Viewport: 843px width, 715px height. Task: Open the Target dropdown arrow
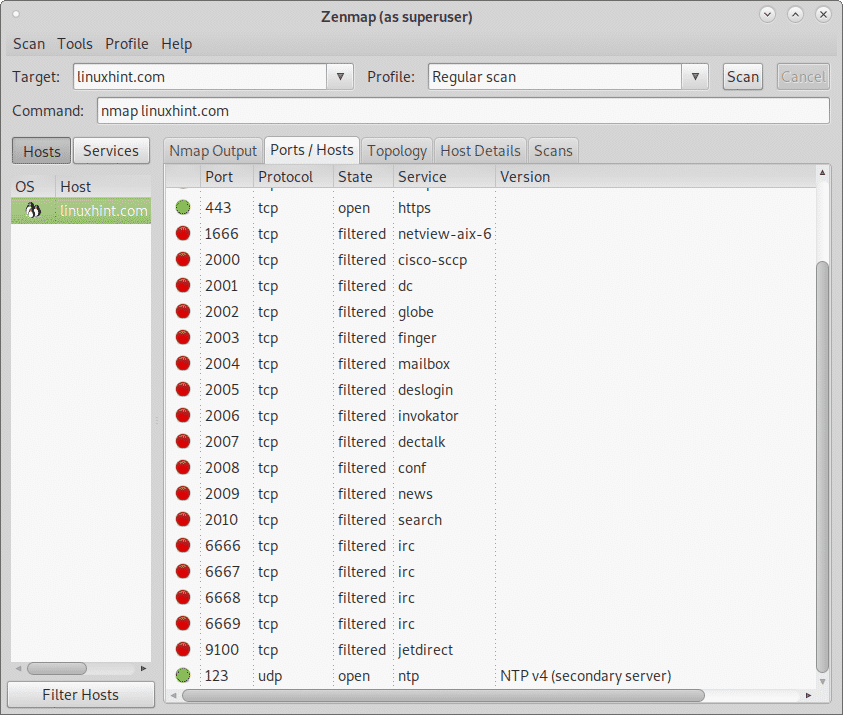tap(340, 77)
